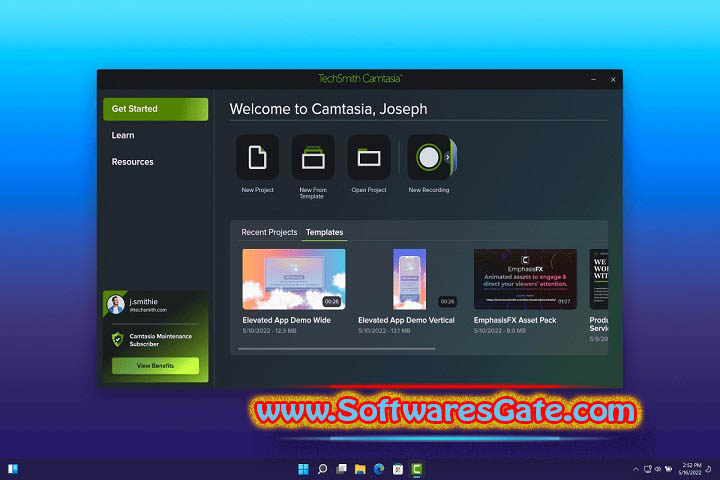Screen dimensions: 720x480
Task: Minimize the Camtasia welcome window
Action: pyautogui.click(x=593, y=79)
